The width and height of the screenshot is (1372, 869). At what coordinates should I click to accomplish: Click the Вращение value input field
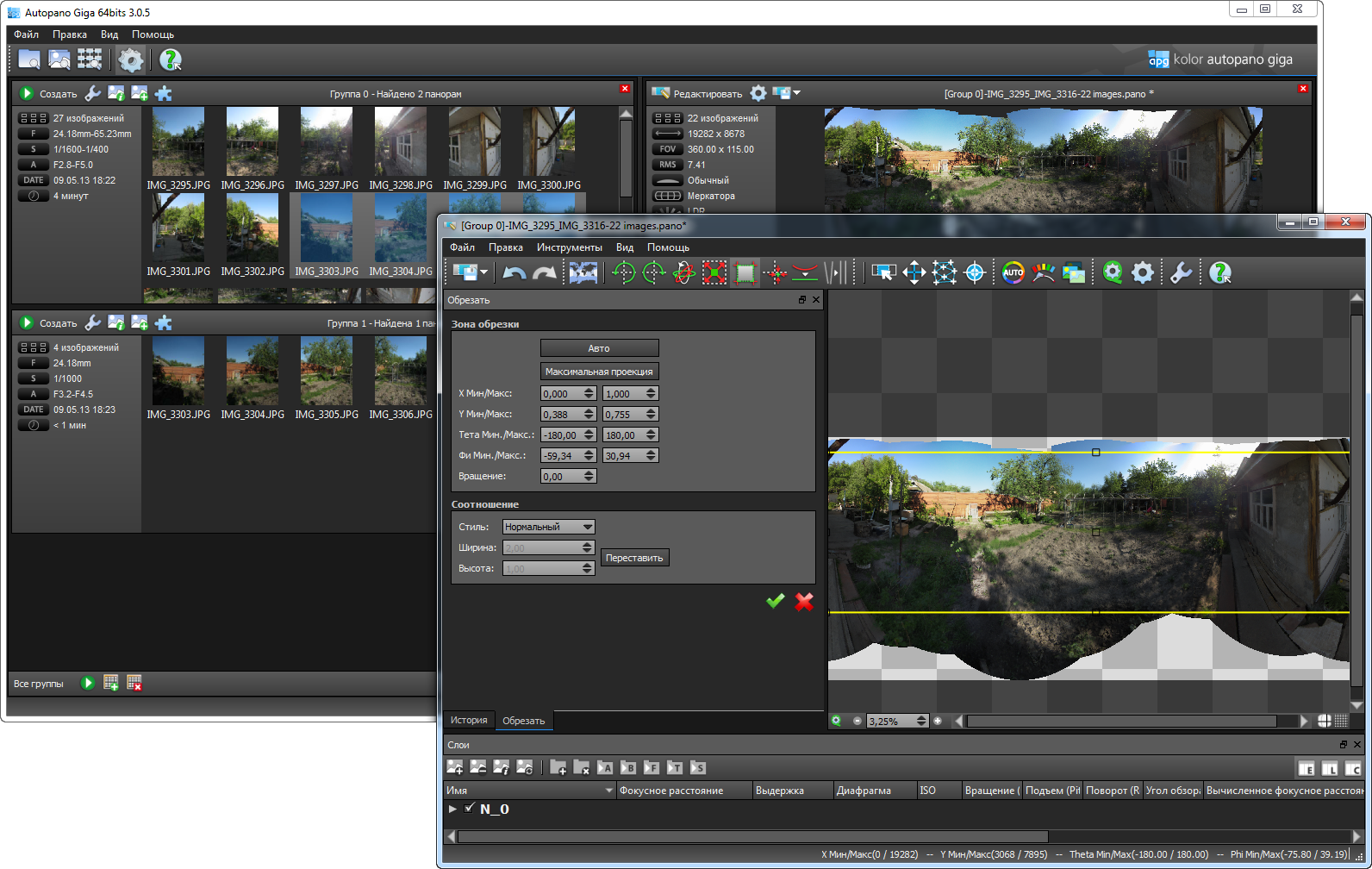click(561, 477)
